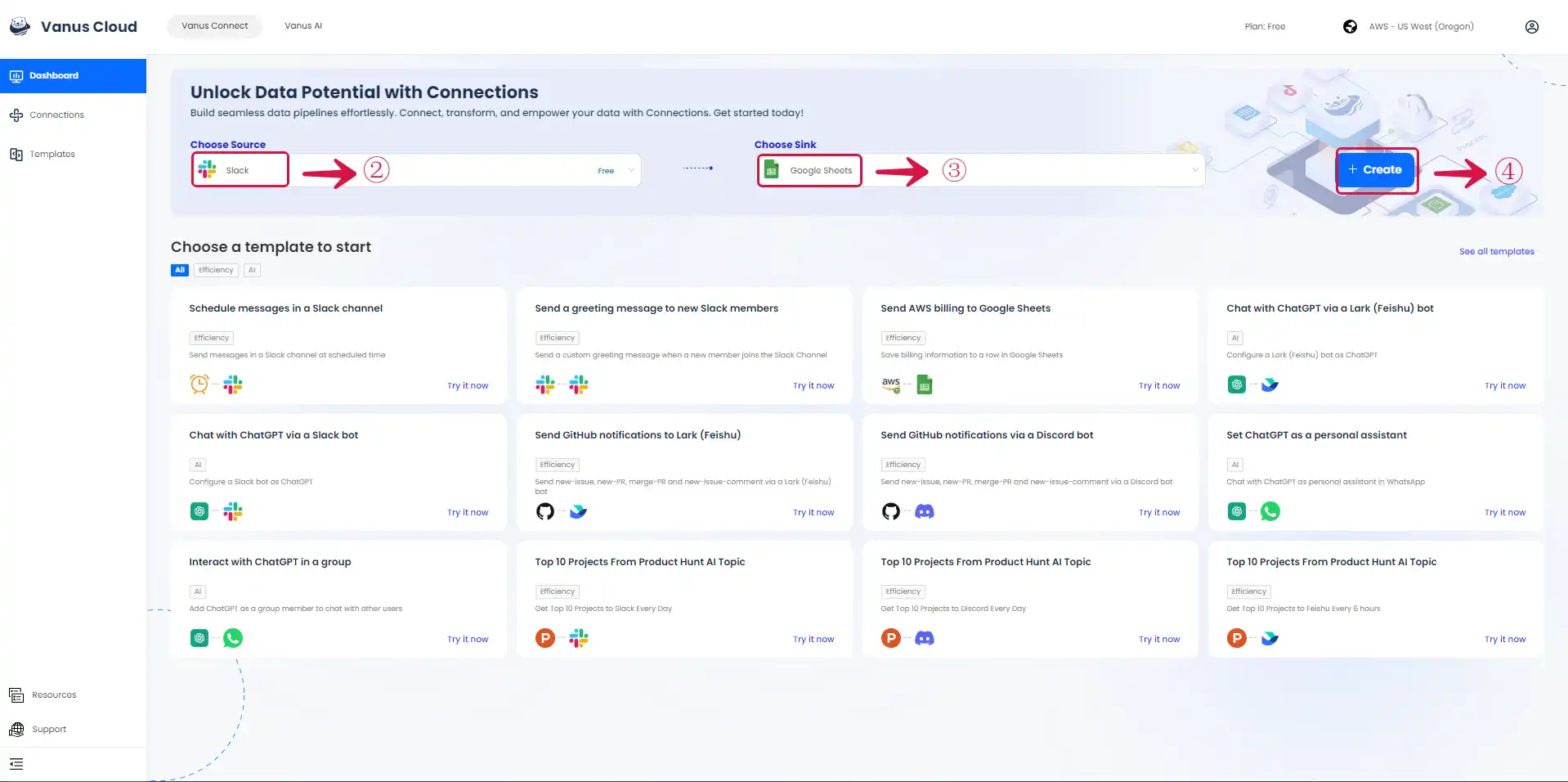Click the Create button
This screenshot has width=1568, height=782.
coord(1376,169)
